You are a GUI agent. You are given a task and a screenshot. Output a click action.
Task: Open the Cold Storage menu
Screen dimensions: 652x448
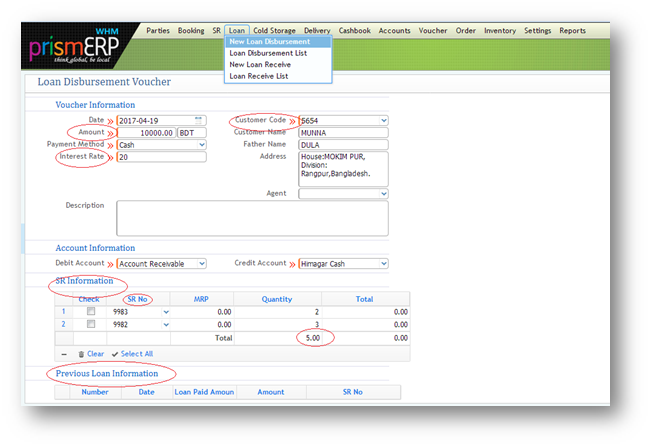[274, 31]
